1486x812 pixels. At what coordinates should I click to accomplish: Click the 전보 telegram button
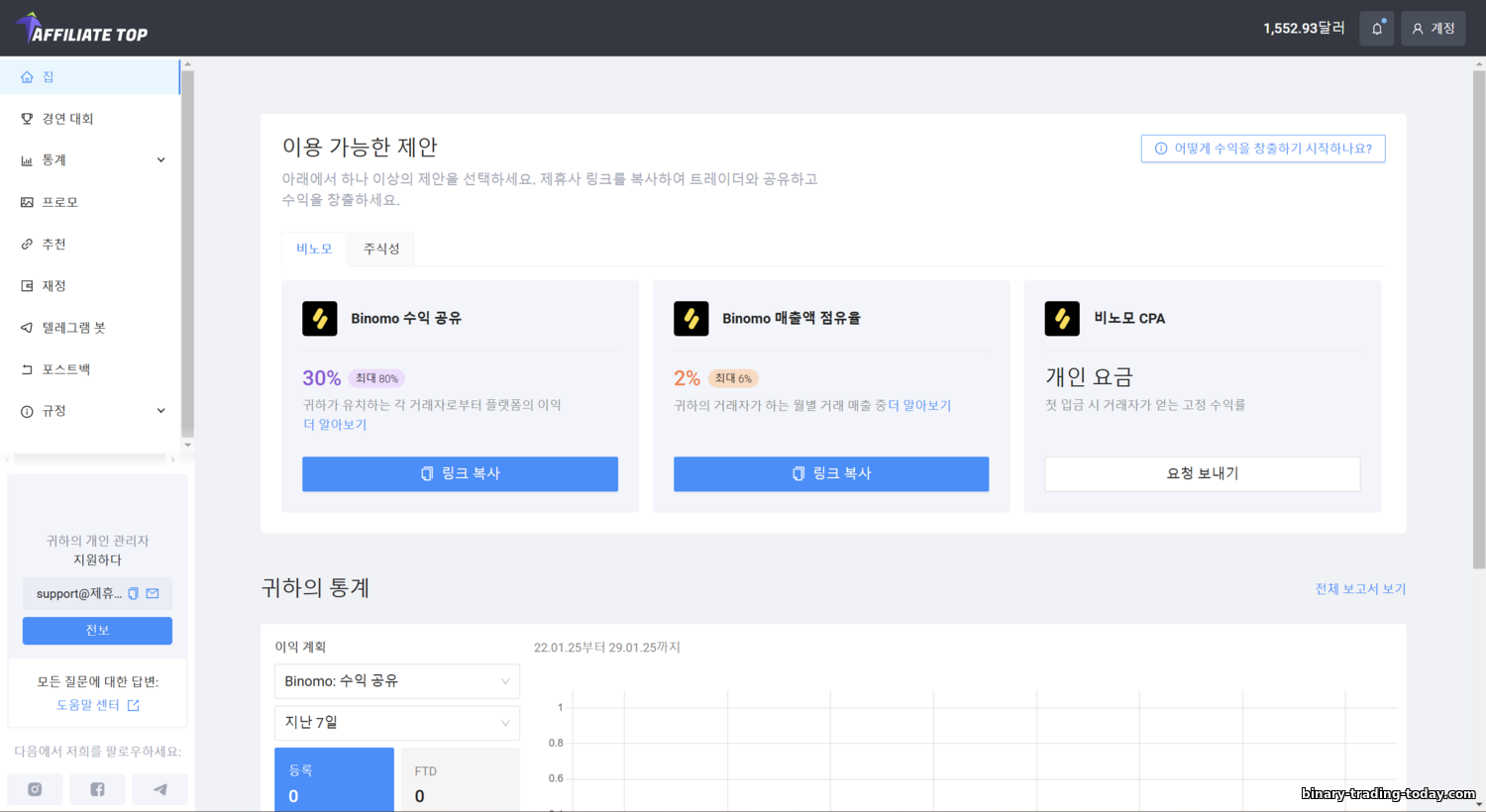point(97,631)
